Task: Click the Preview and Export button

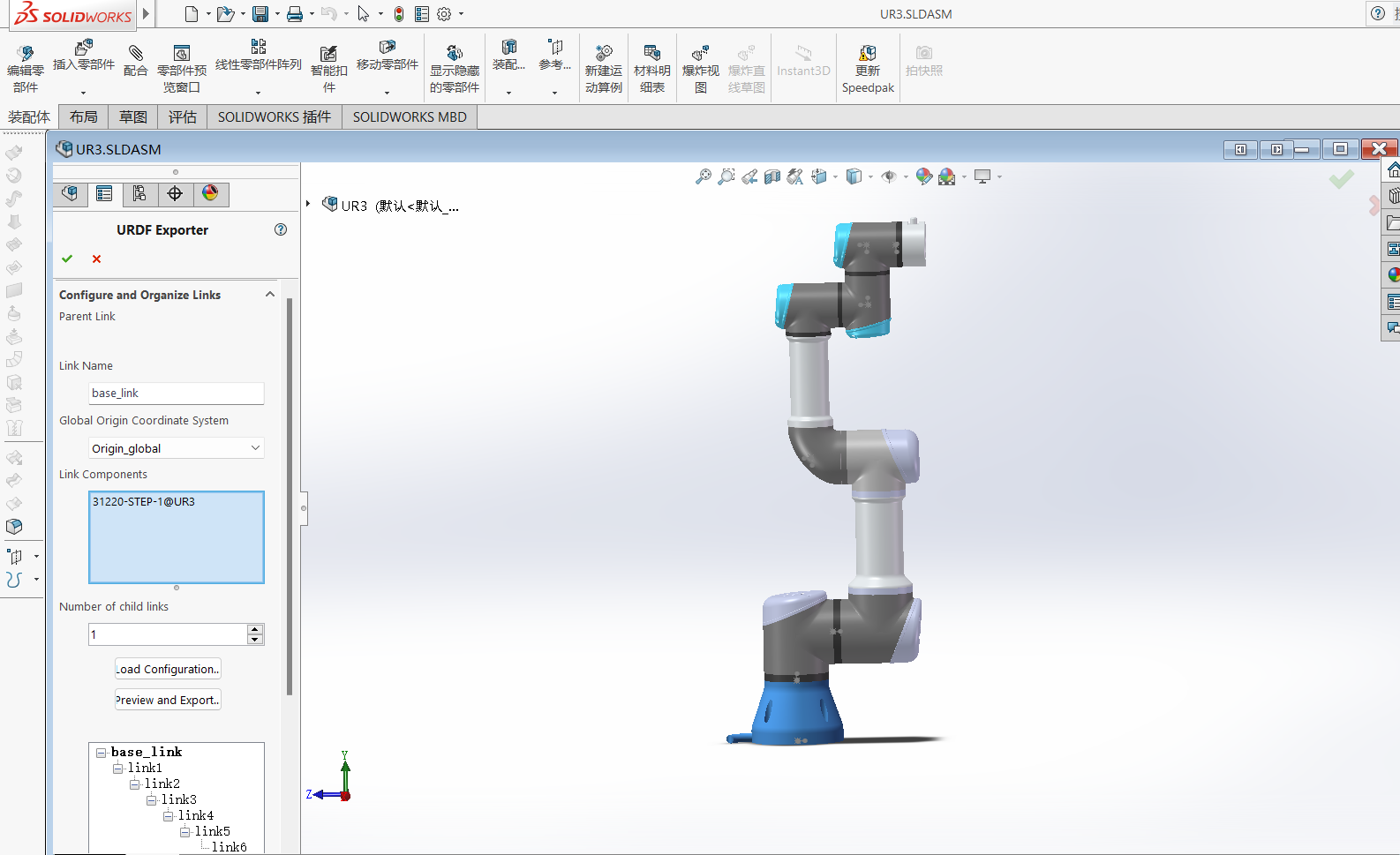Action: click(168, 700)
